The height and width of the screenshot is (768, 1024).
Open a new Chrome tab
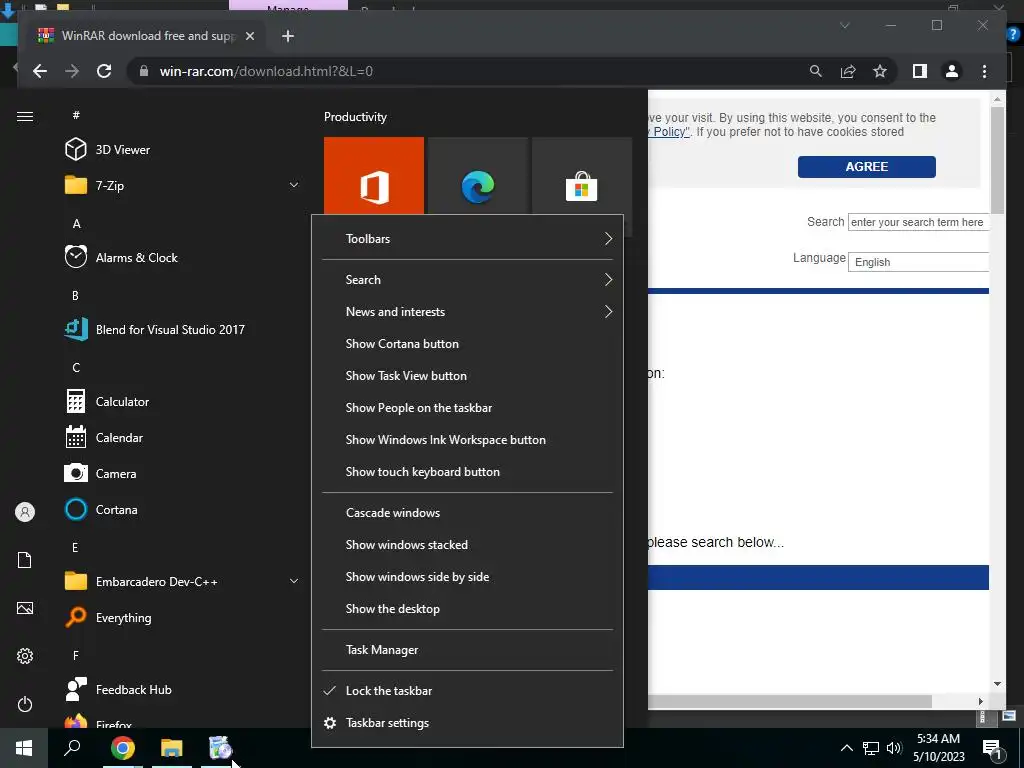[287, 36]
